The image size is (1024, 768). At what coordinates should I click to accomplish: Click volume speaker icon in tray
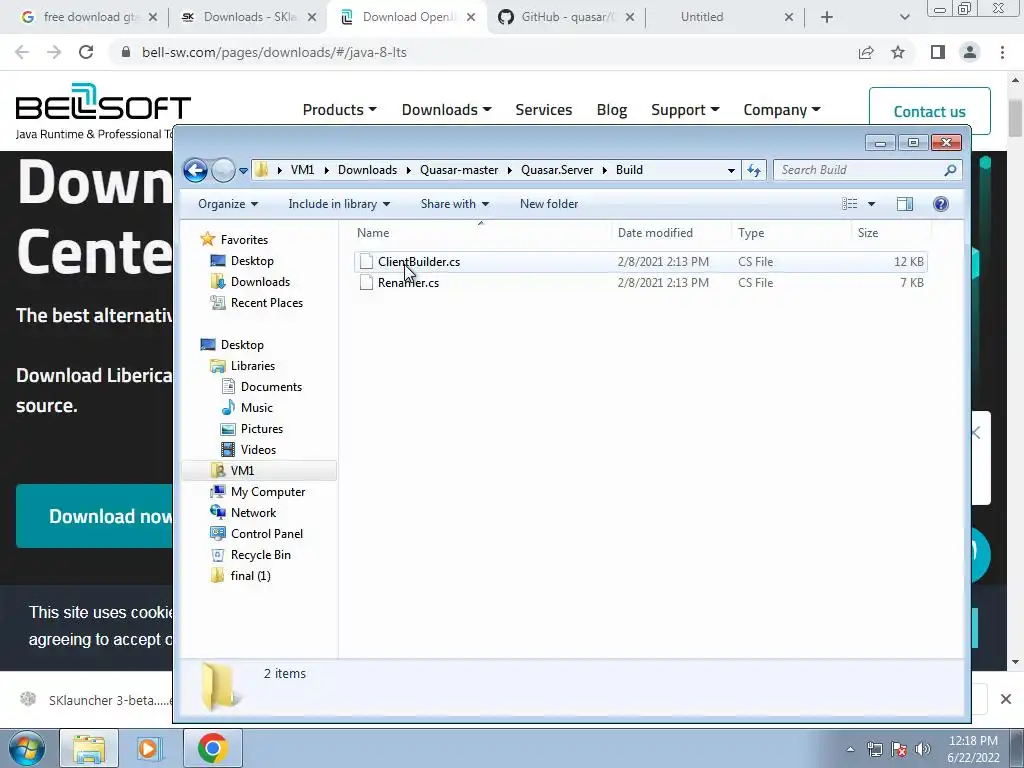click(922, 749)
